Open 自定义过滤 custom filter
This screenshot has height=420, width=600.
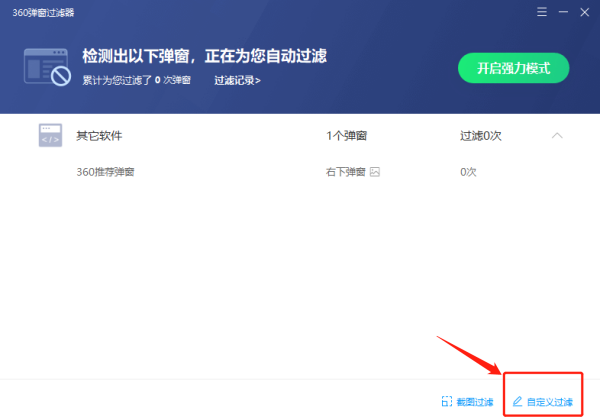tap(543, 402)
